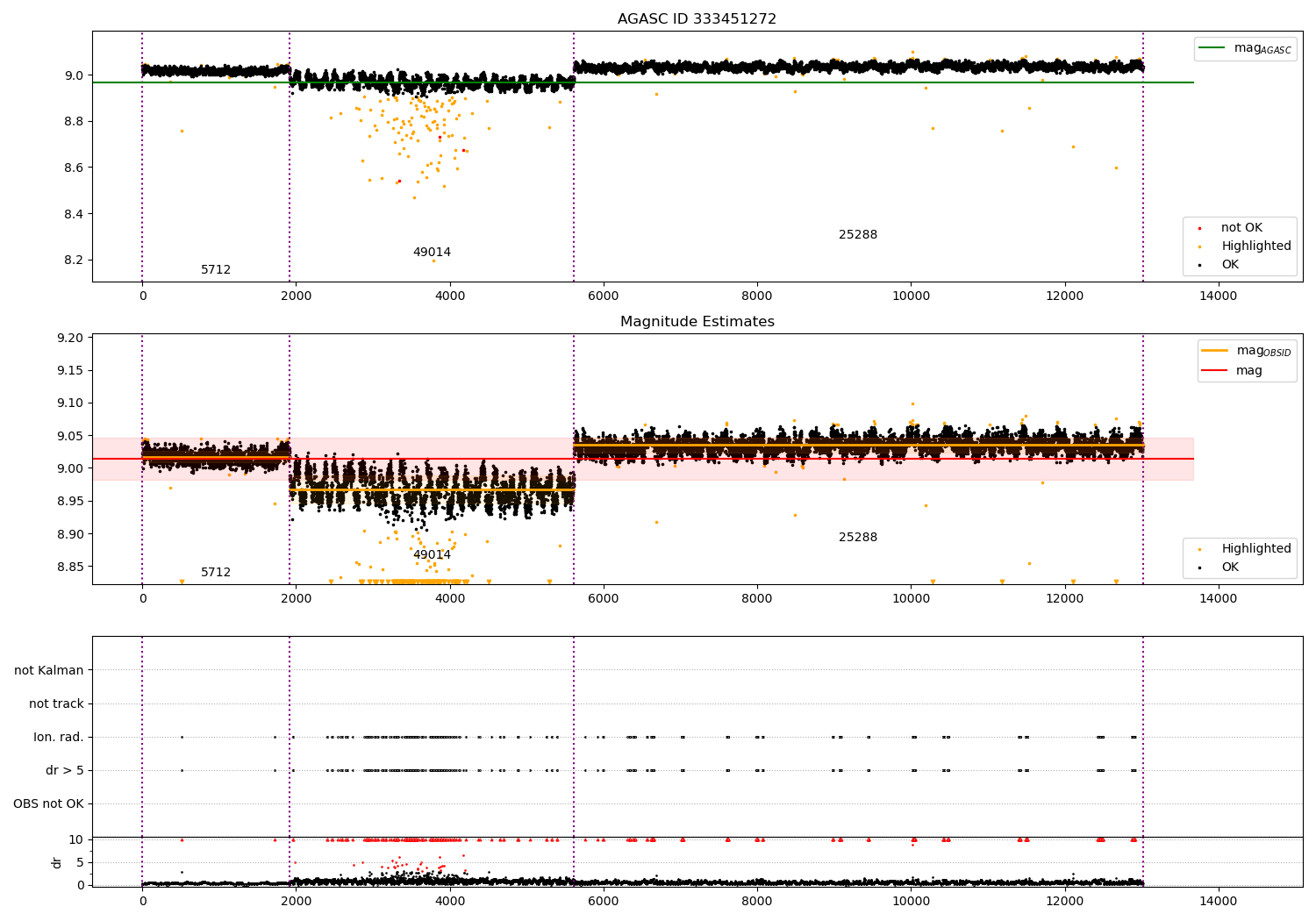
Task: Click the 9.20 tick label on middle plot
Action: (x=70, y=339)
